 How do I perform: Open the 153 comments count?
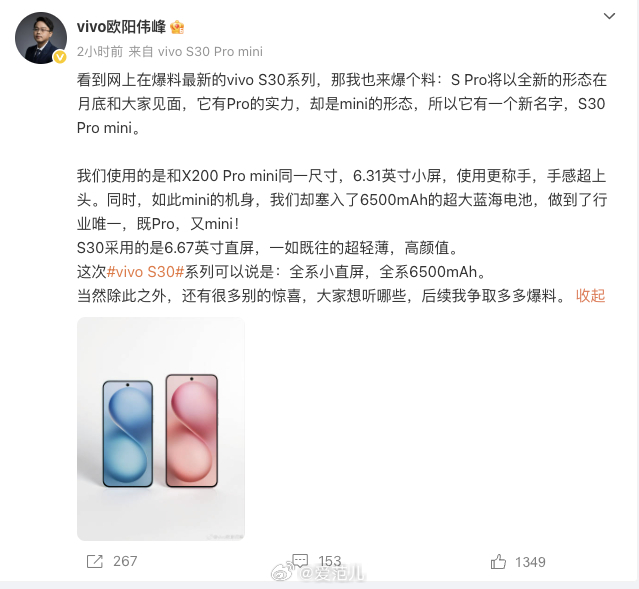pos(330,561)
